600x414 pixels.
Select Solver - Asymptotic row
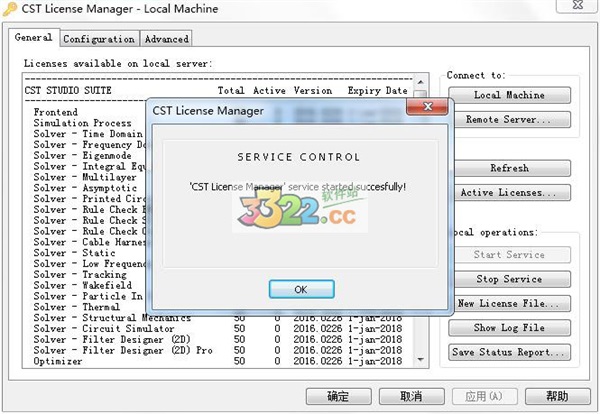point(85,188)
